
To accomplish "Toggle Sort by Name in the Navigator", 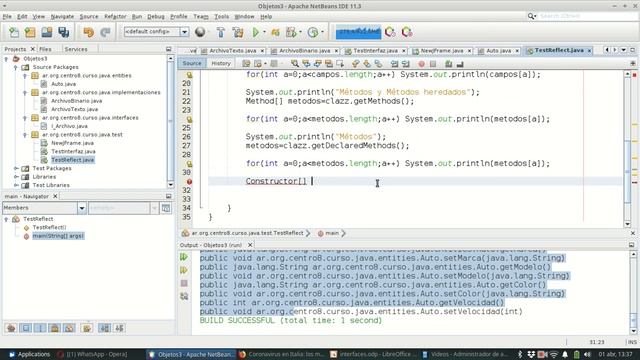I will pos(104,328).
